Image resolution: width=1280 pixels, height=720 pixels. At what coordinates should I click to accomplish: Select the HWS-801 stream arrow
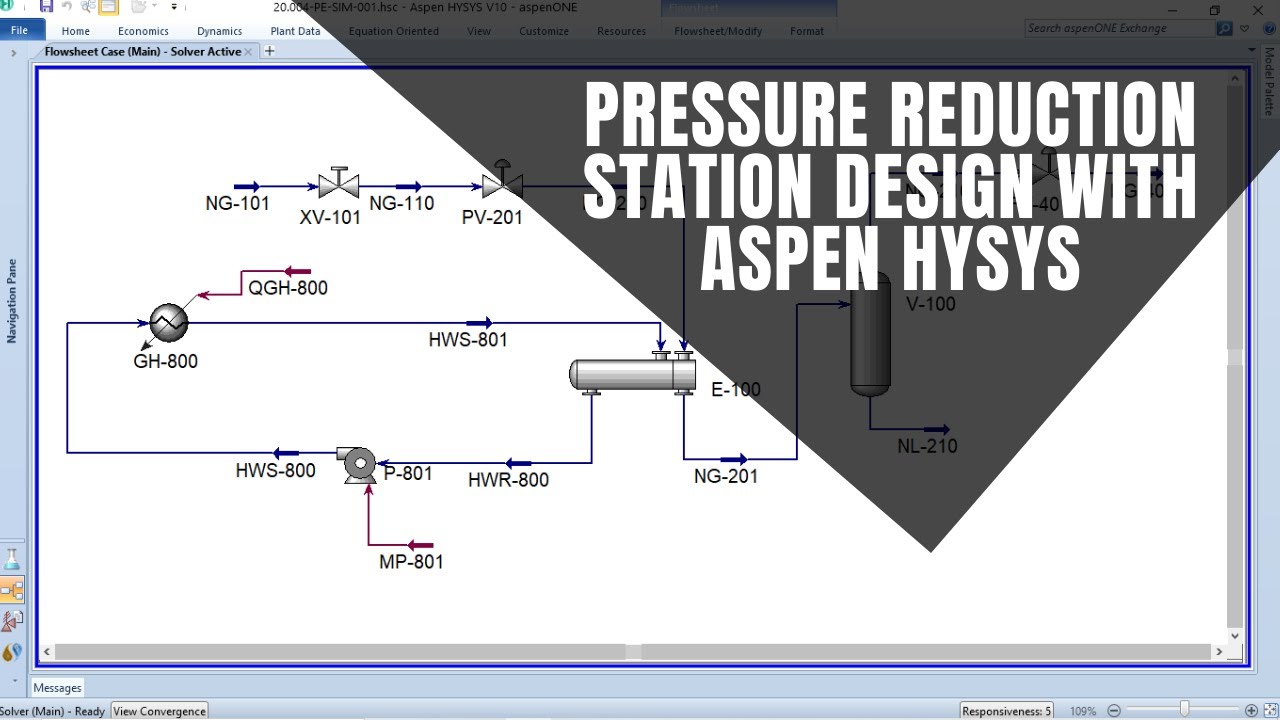479,323
